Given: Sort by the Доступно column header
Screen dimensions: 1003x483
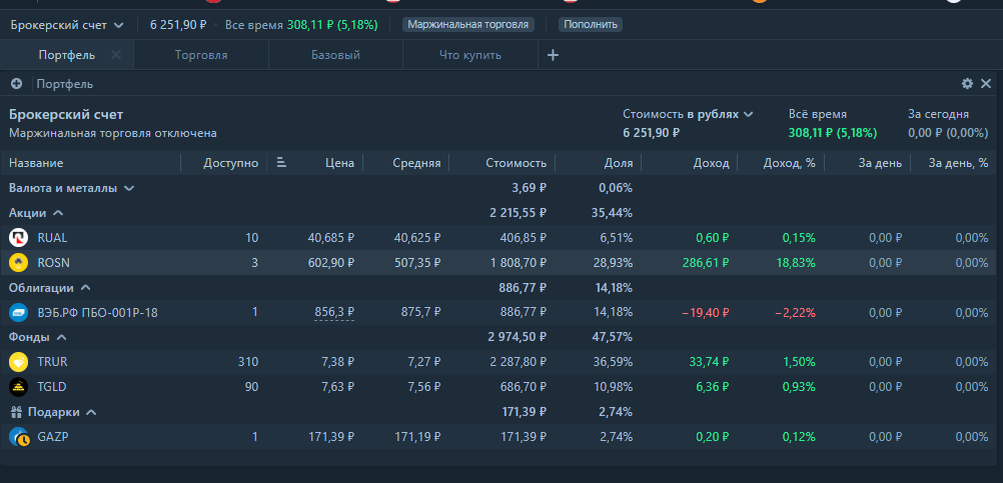Looking at the screenshot, I should pyautogui.click(x=231, y=163).
